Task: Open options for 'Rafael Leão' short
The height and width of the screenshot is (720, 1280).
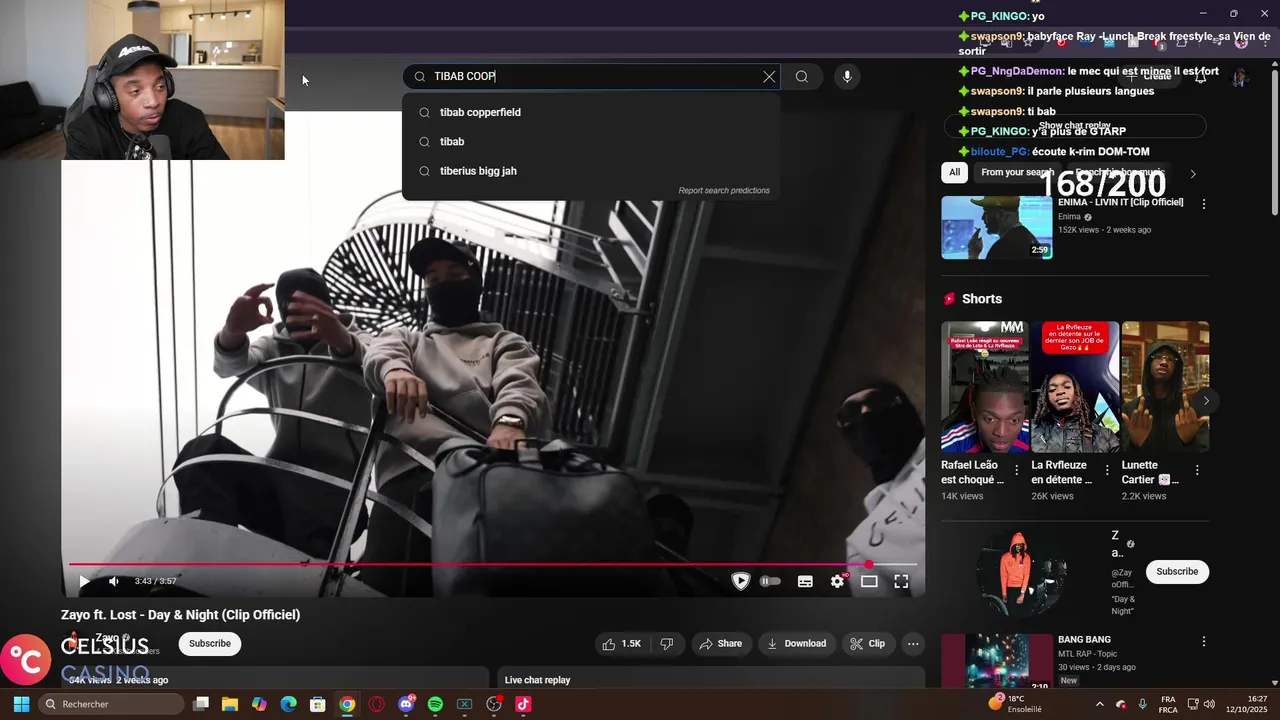Action: point(1017,470)
